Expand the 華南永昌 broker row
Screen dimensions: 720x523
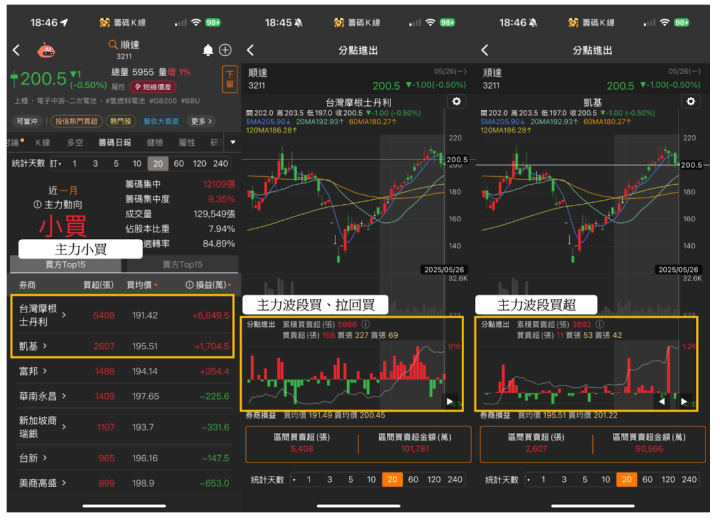[x=124, y=396]
